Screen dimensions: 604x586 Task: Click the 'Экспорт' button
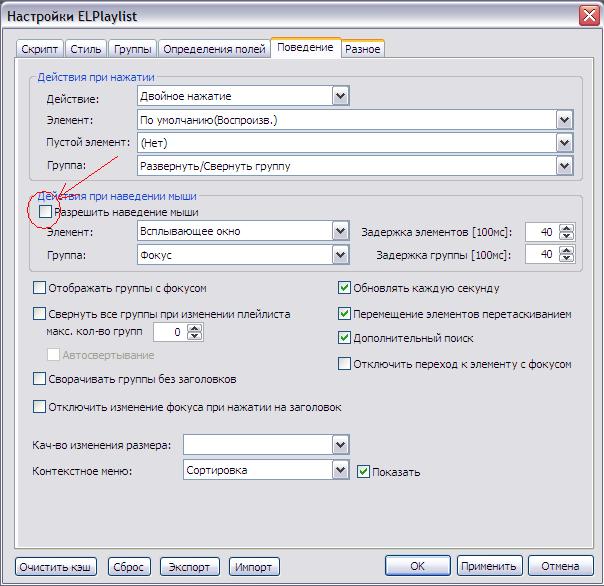[189, 567]
